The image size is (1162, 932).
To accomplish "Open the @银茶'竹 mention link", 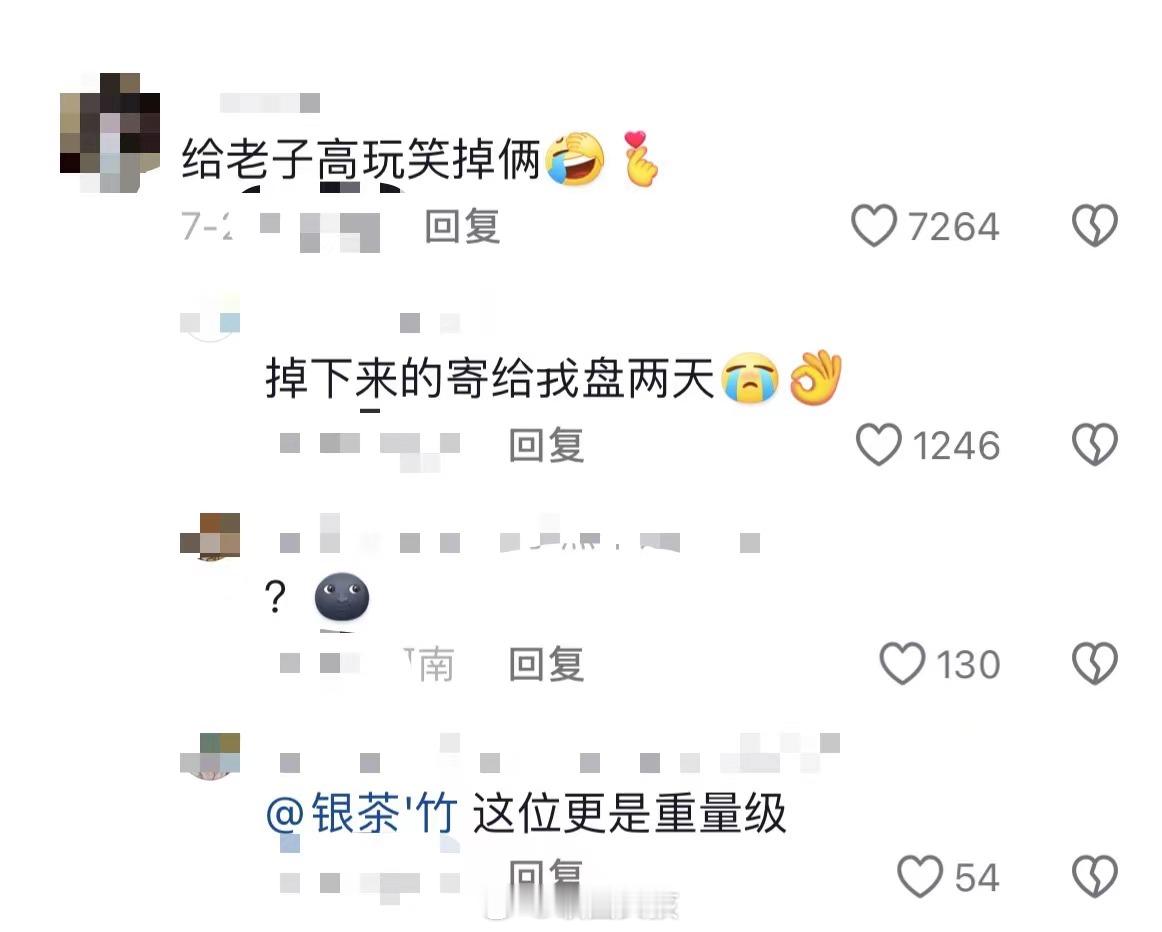I will pyautogui.click(x=361, y=813).
